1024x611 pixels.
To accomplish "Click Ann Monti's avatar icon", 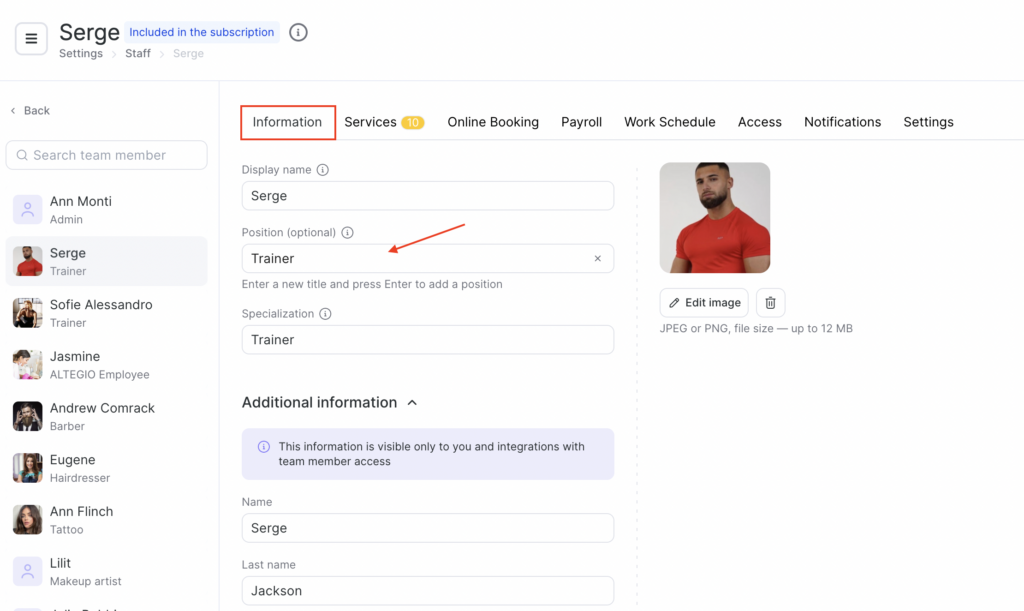I will click(x=27, y=210).
